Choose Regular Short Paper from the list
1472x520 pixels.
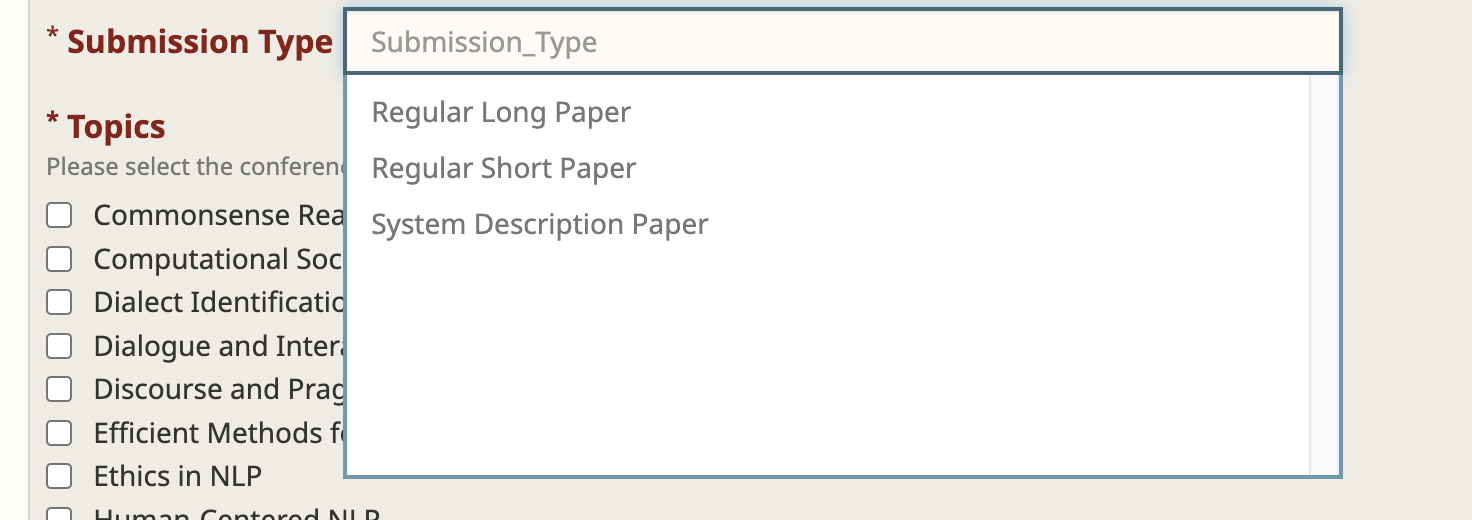point(503,168)
